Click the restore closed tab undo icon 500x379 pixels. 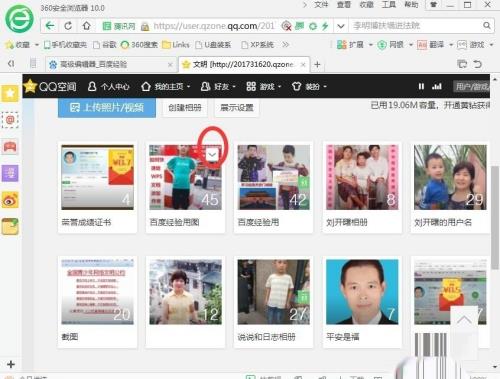click(x=478, y=64)
